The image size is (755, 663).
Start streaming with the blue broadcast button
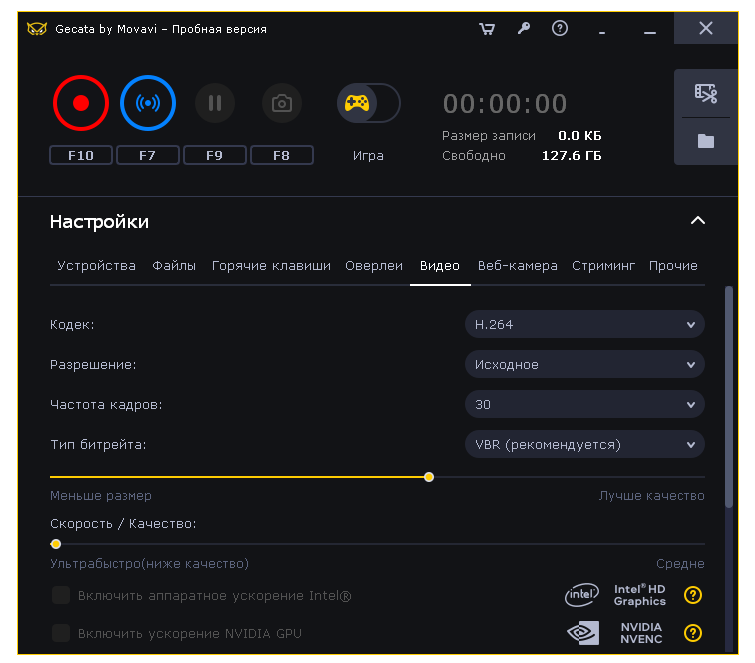[x=148, y=103]
